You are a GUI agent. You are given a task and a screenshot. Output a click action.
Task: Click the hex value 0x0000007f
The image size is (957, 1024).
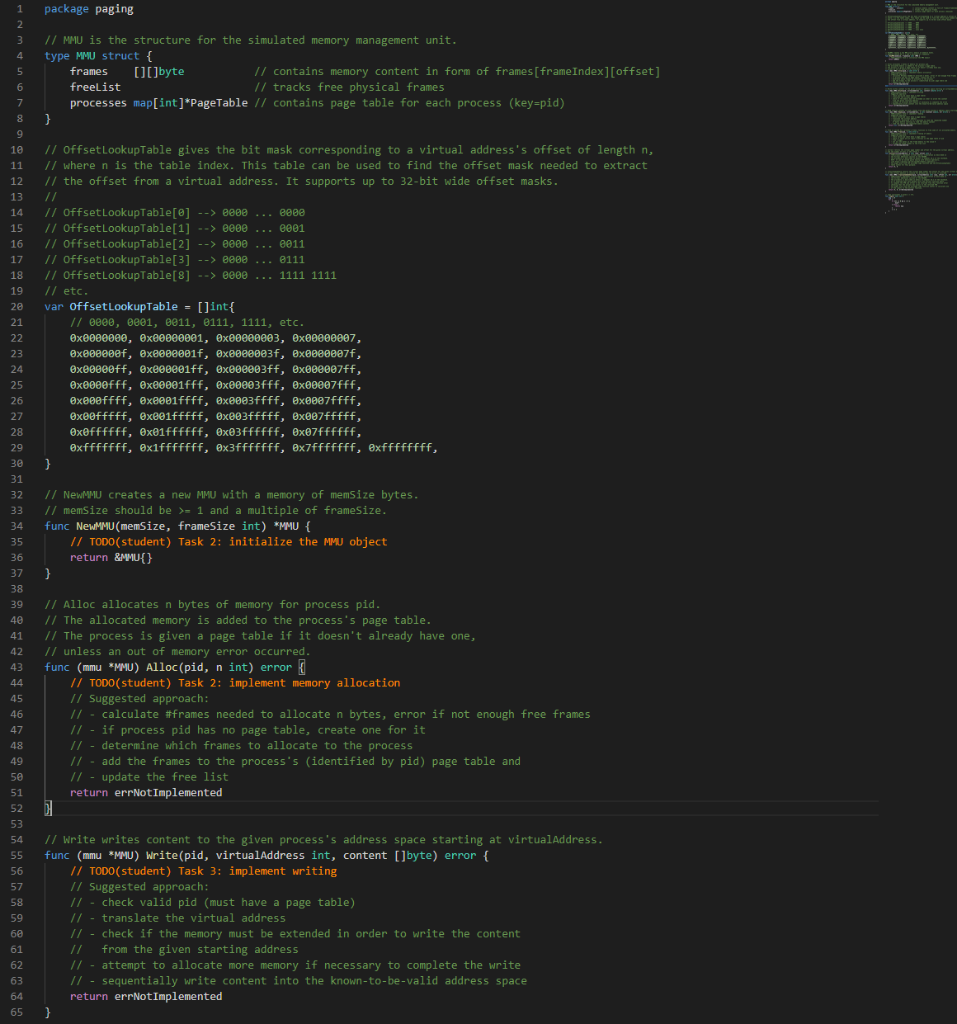coord(324,353)
